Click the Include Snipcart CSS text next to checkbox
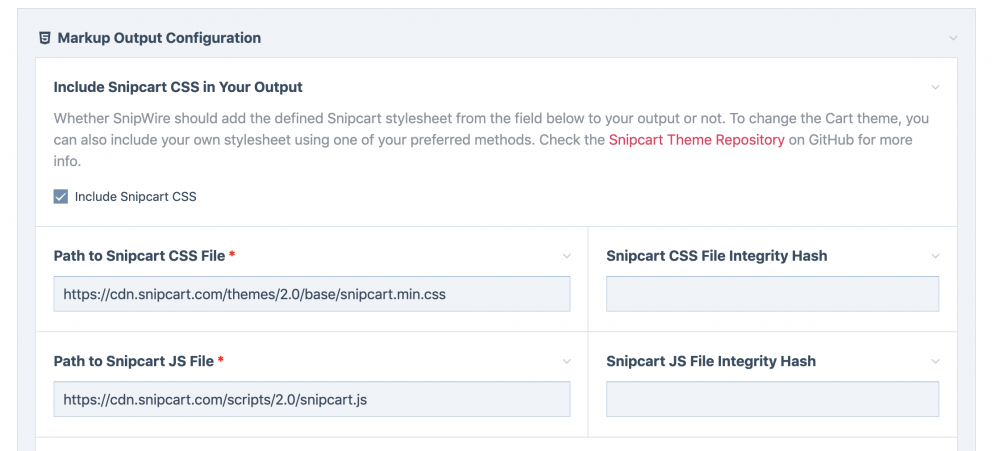Screen dimensions: 1000x451 pyautogui.click(x=135, y=197)
